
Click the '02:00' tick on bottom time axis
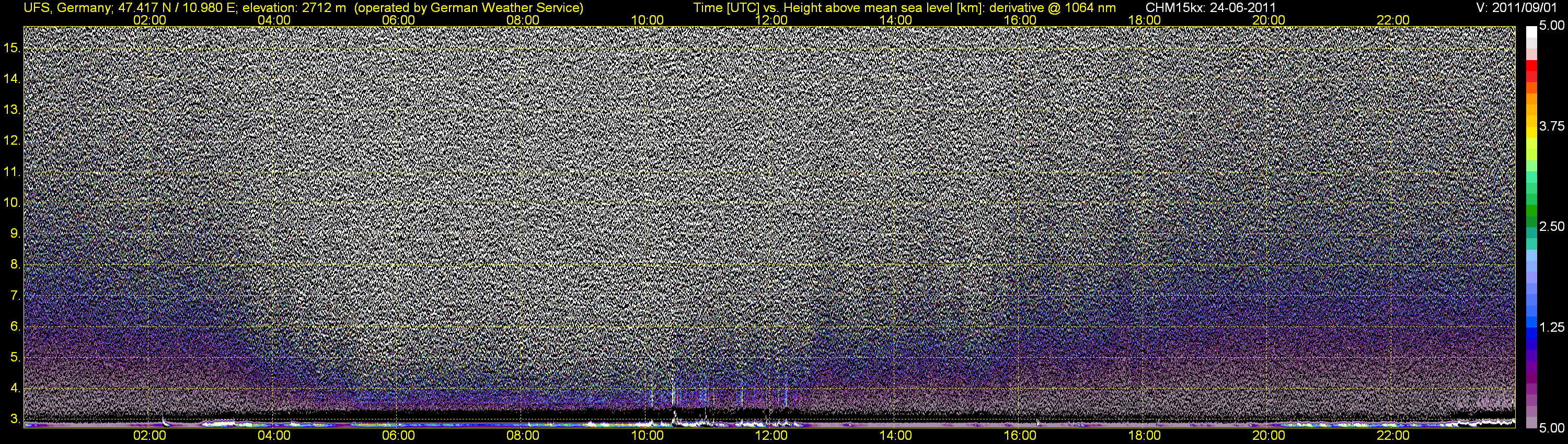[x=149, y=436]
